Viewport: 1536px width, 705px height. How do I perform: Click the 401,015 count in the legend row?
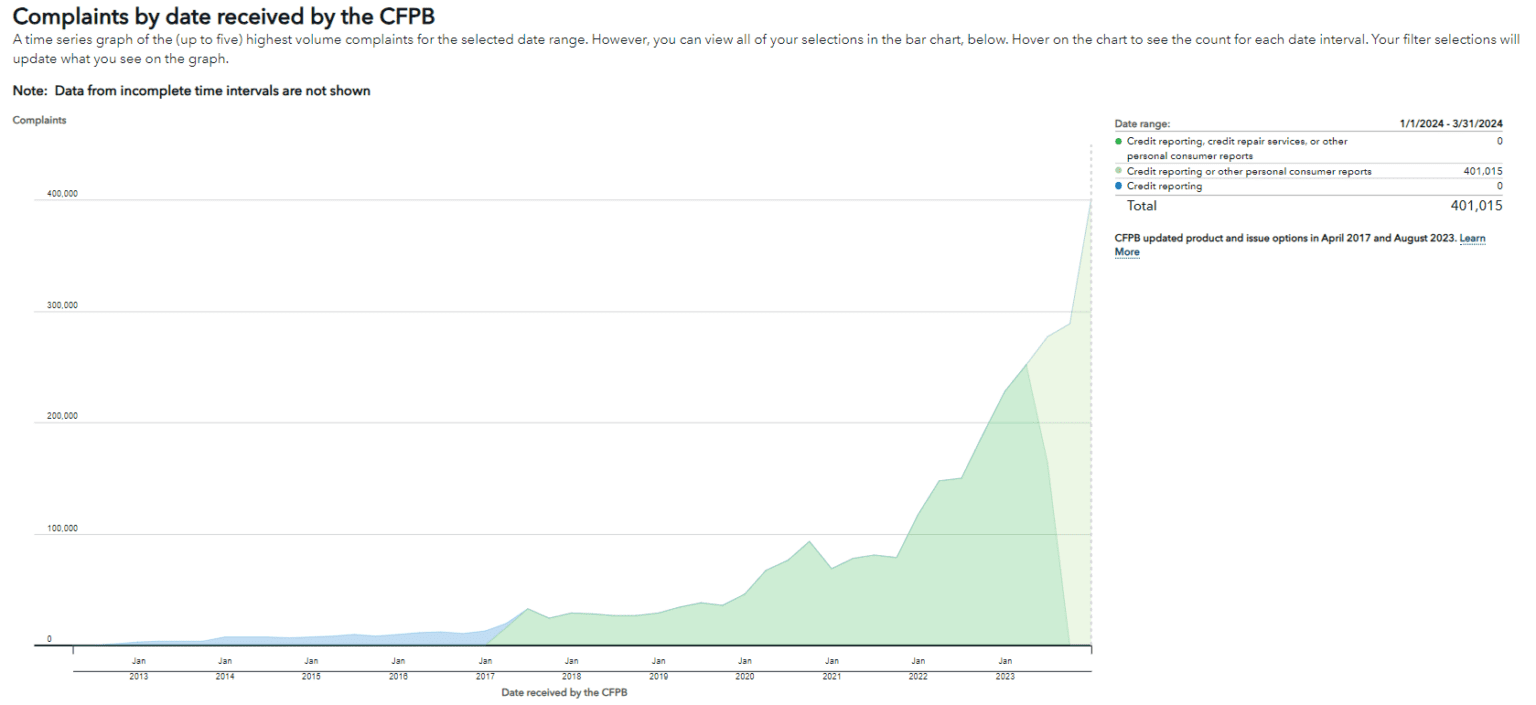point(1482,171)
